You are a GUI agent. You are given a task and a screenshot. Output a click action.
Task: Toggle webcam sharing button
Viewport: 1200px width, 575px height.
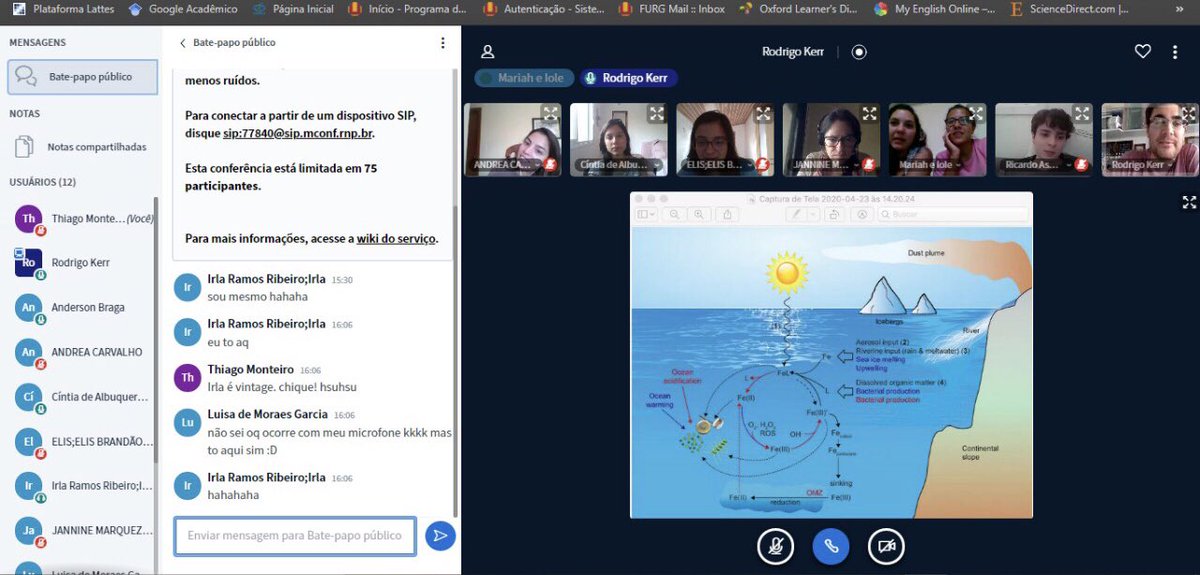click(x=885, y=546)
